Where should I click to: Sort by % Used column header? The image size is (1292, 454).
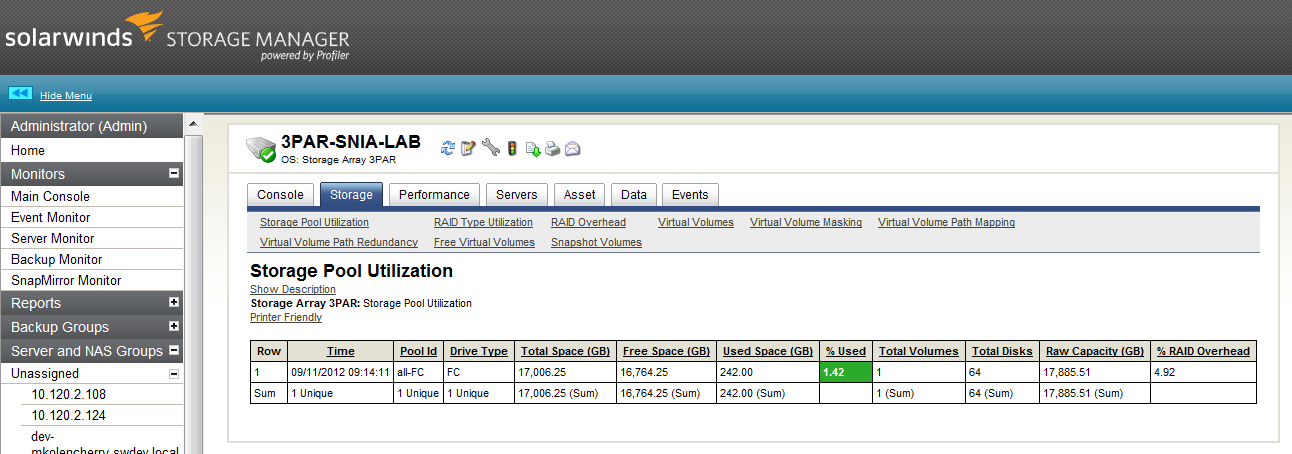coord(846,351)
